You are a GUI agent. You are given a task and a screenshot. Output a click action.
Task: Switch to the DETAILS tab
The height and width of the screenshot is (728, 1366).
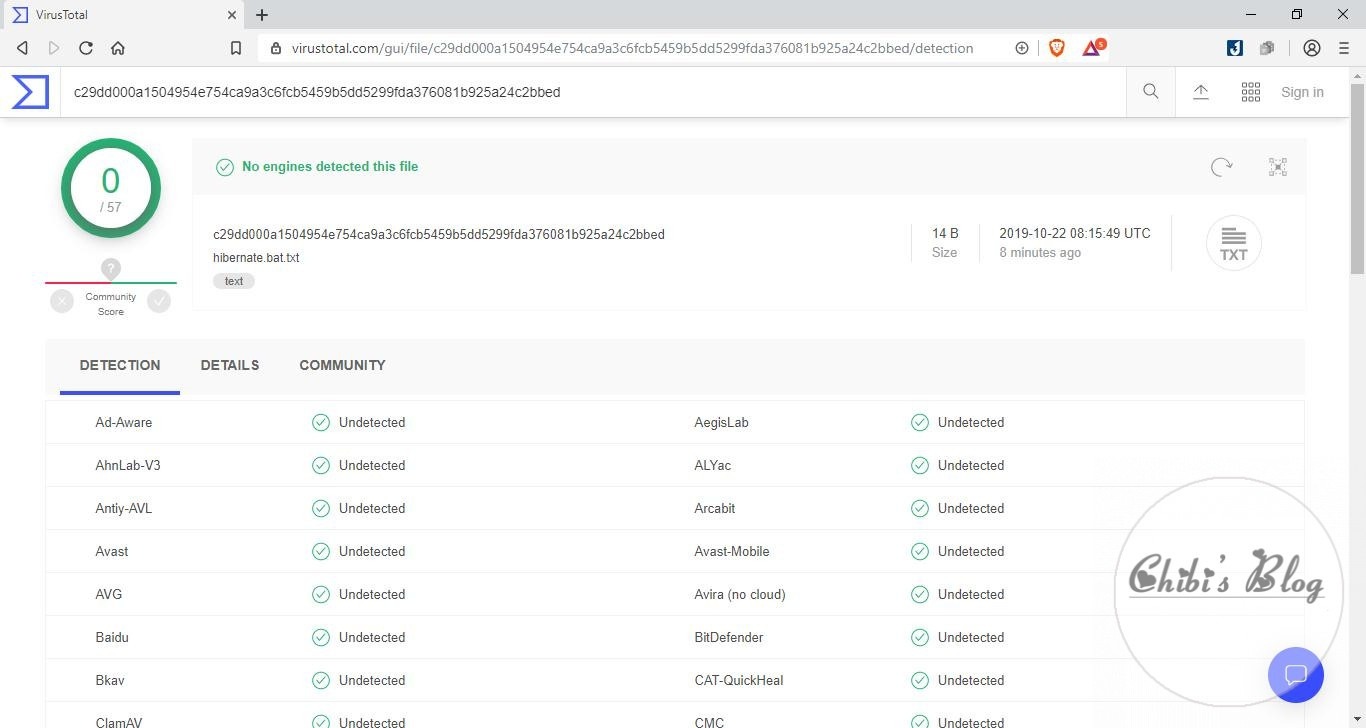click(x=230, y=365)
